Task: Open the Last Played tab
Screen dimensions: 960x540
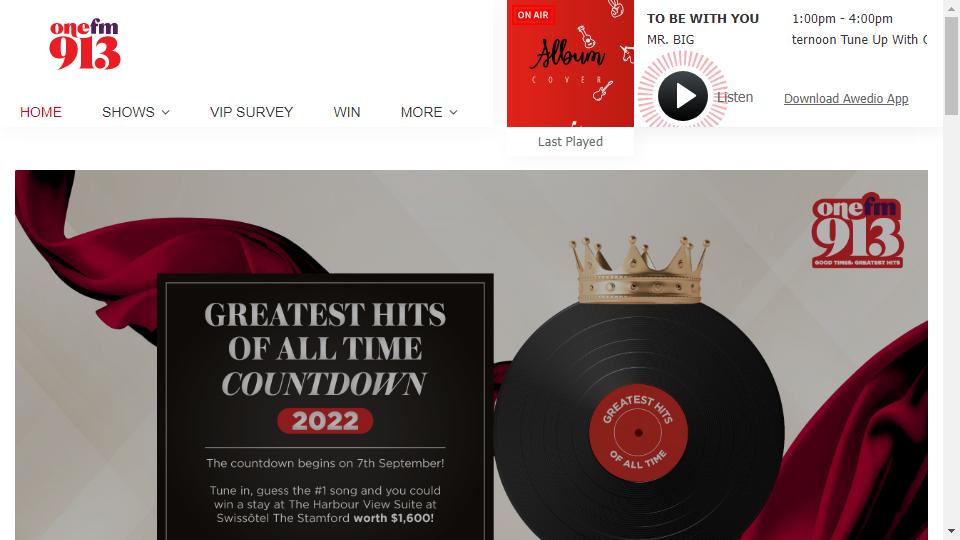Action: (570, 141)
